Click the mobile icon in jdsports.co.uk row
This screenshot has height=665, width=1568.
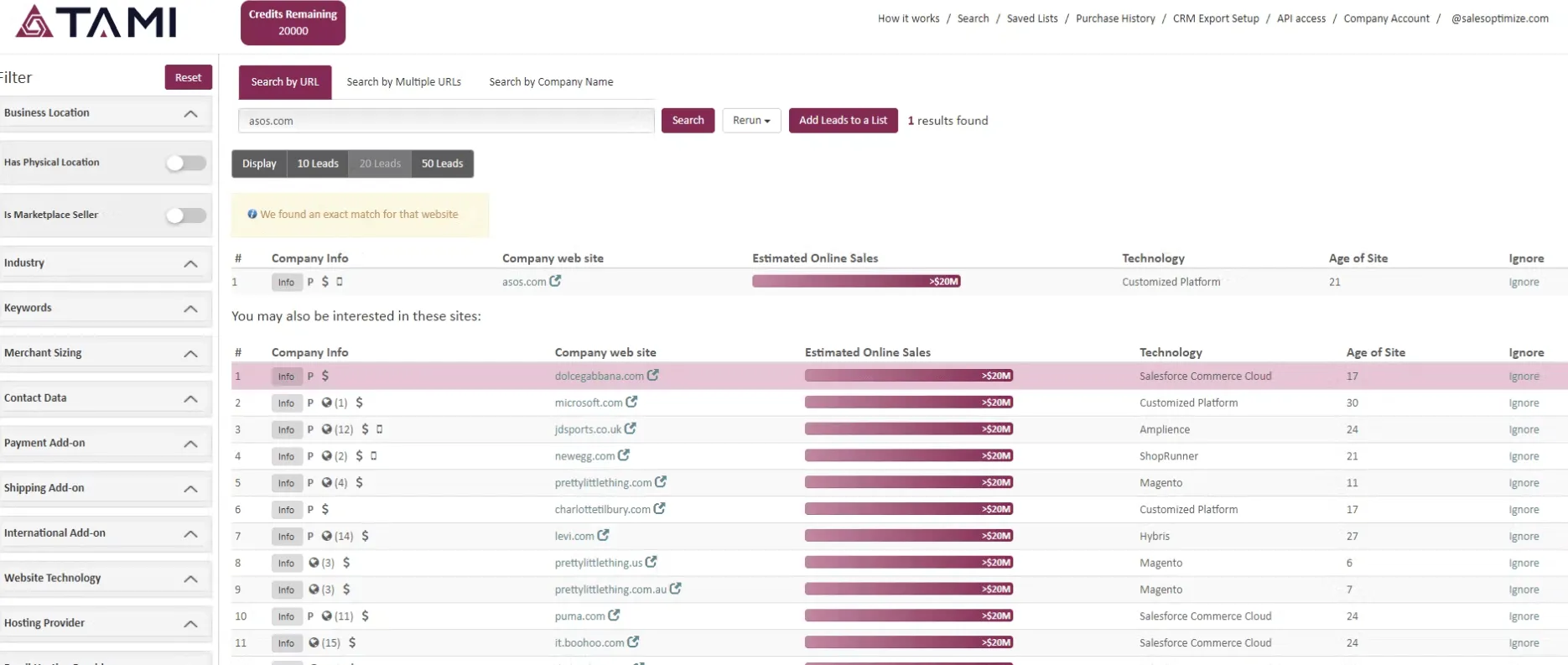[379, 429]
